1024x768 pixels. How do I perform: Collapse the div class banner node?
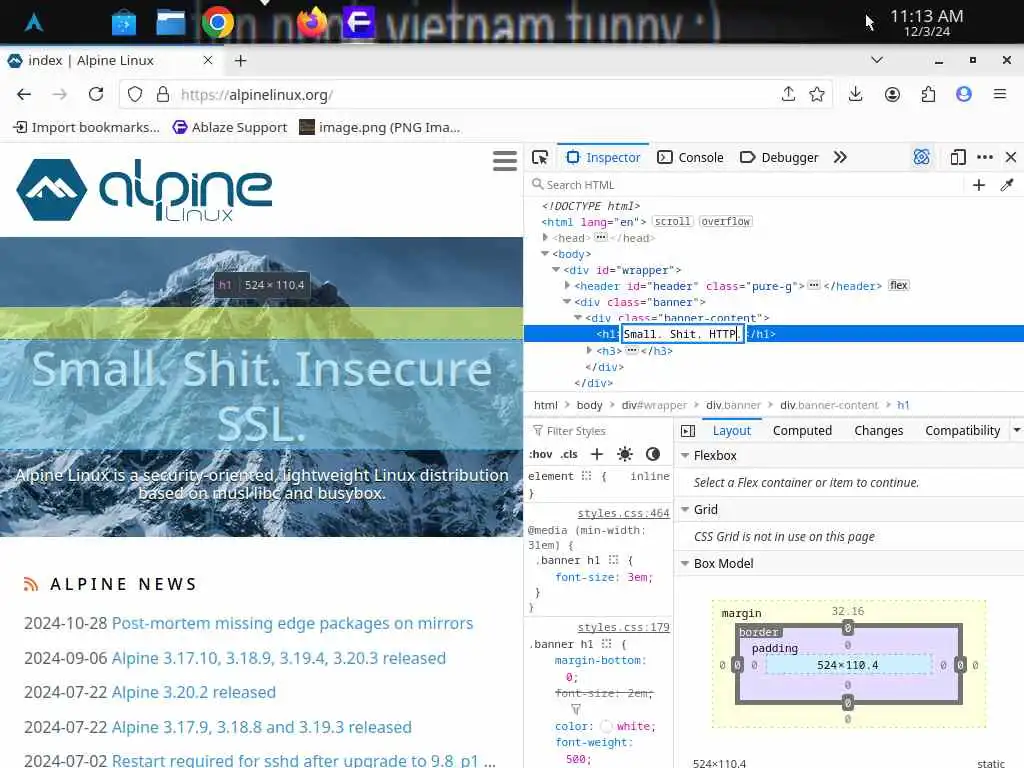click(567, 302)
